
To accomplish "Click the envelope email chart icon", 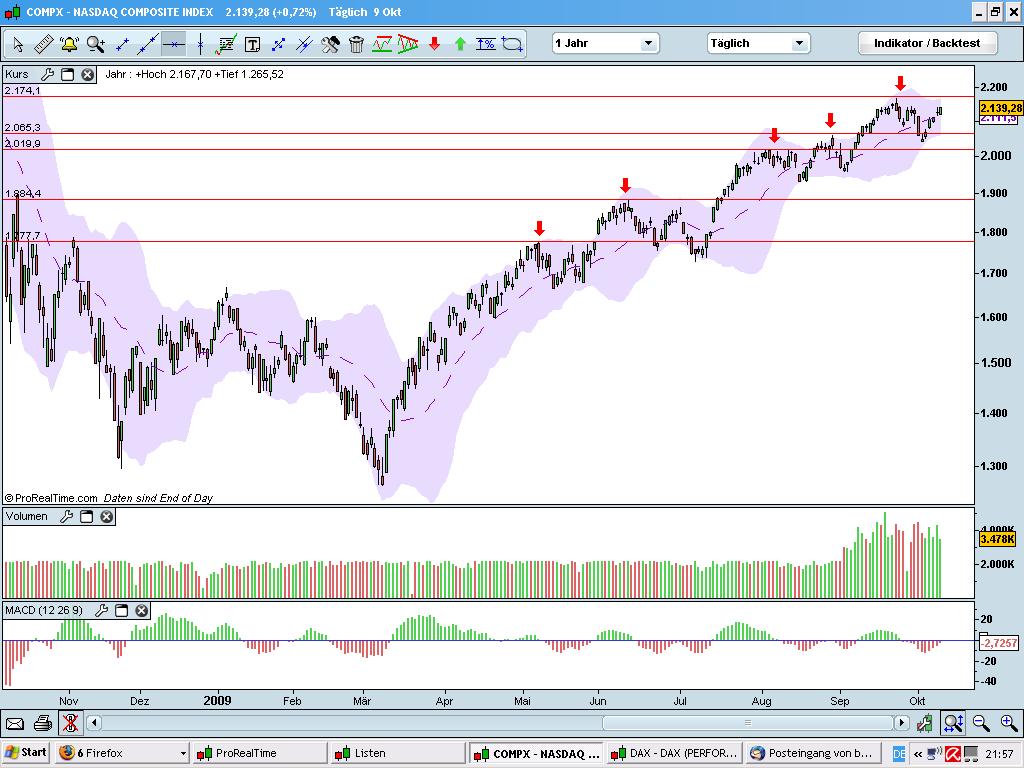I will 14,724.
